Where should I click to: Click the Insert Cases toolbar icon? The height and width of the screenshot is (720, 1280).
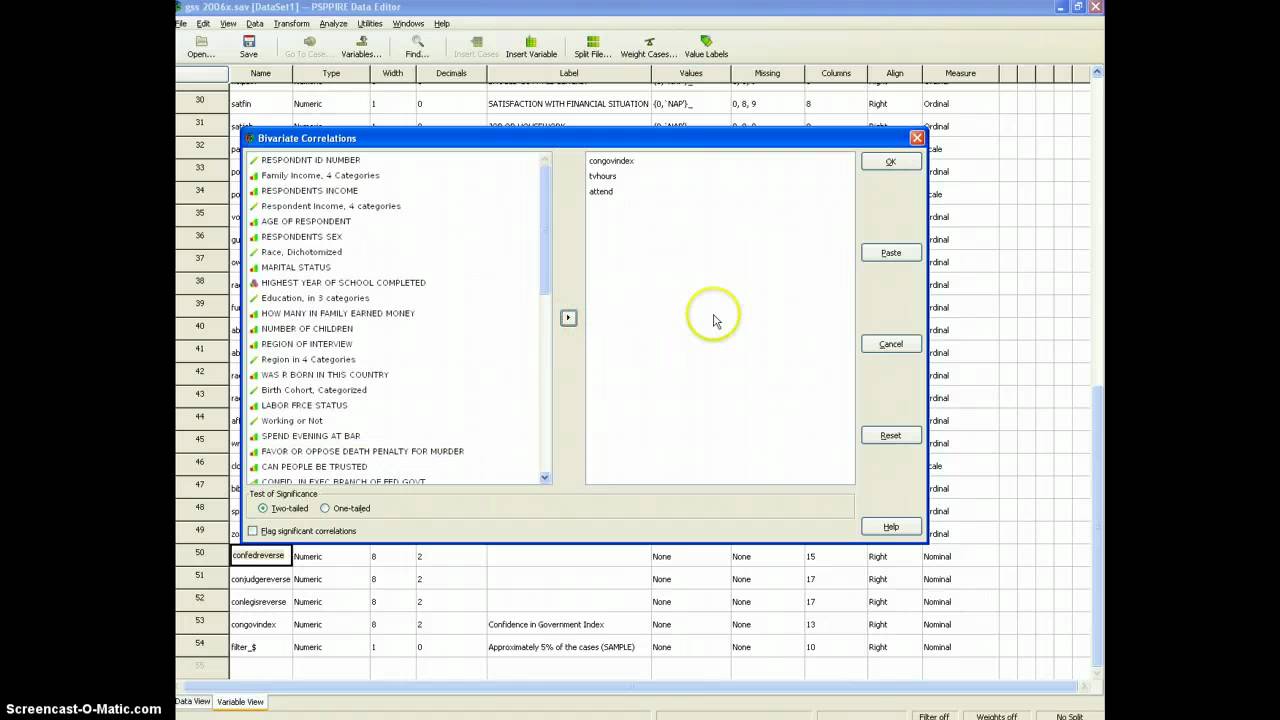pyautogui.click(x=476, y=47)
